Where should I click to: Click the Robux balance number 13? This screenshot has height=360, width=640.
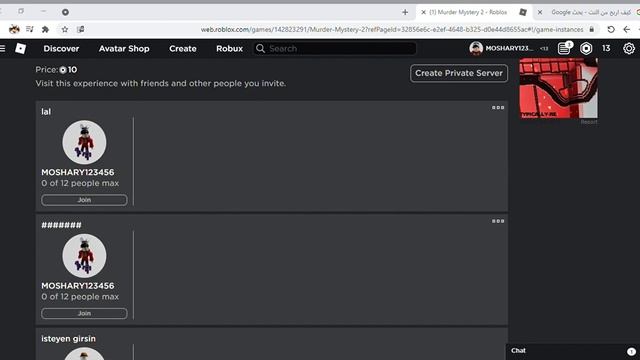tap(606, 48)
